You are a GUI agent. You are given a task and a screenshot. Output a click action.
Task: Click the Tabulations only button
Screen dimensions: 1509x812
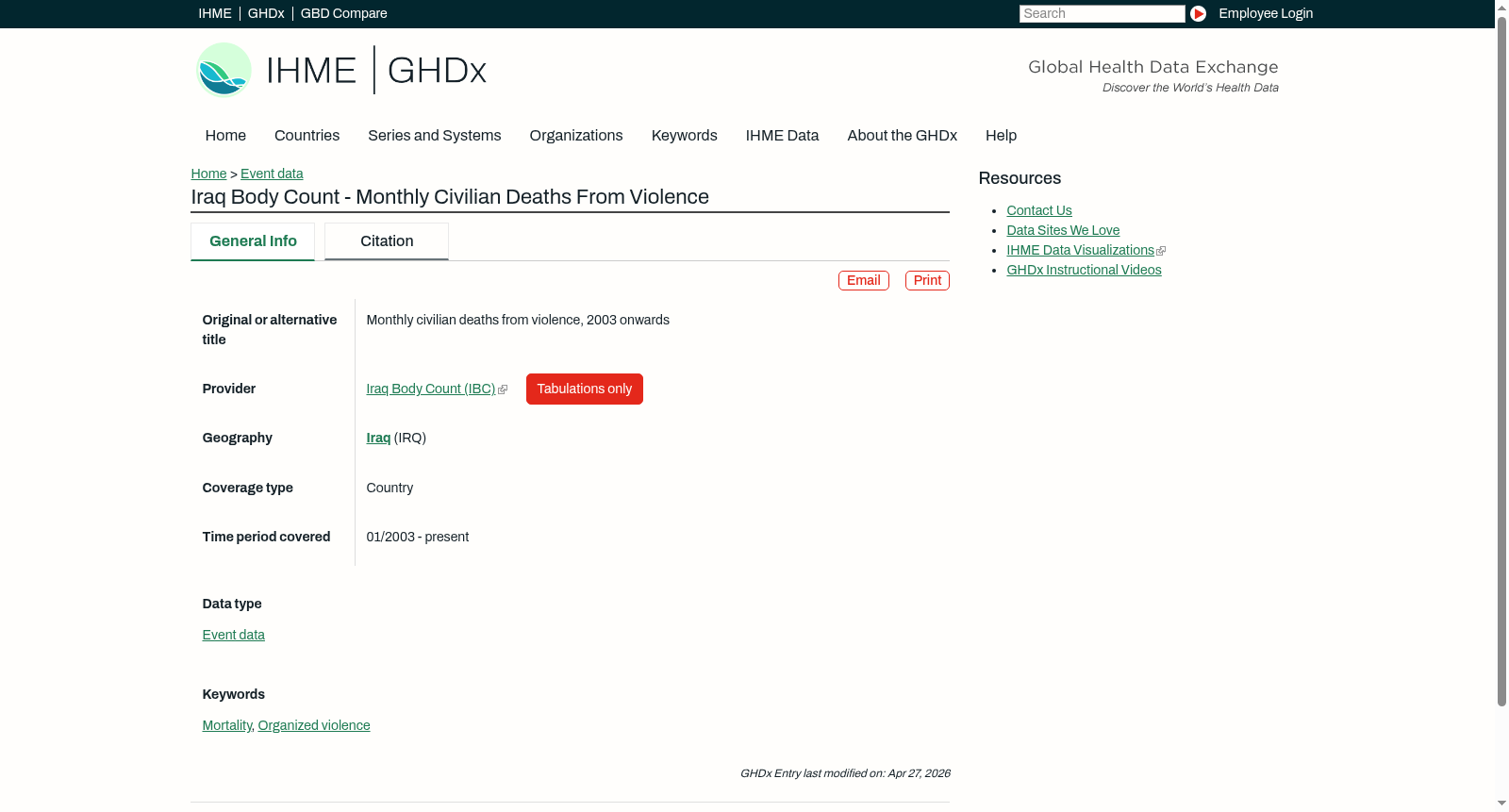tap(585, 389)
